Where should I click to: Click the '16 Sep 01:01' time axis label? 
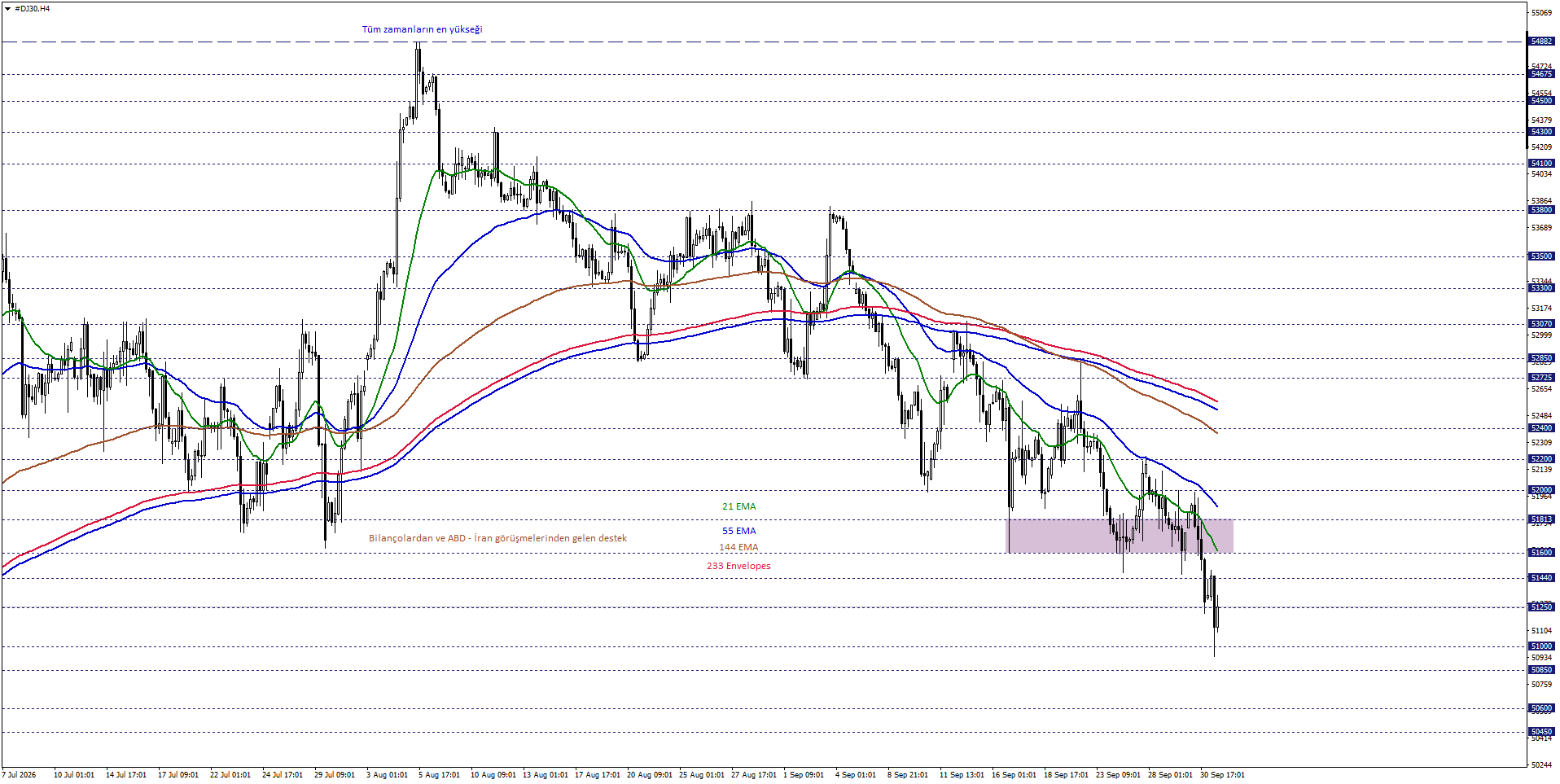pyautogui.click(x=1014, y=775)
